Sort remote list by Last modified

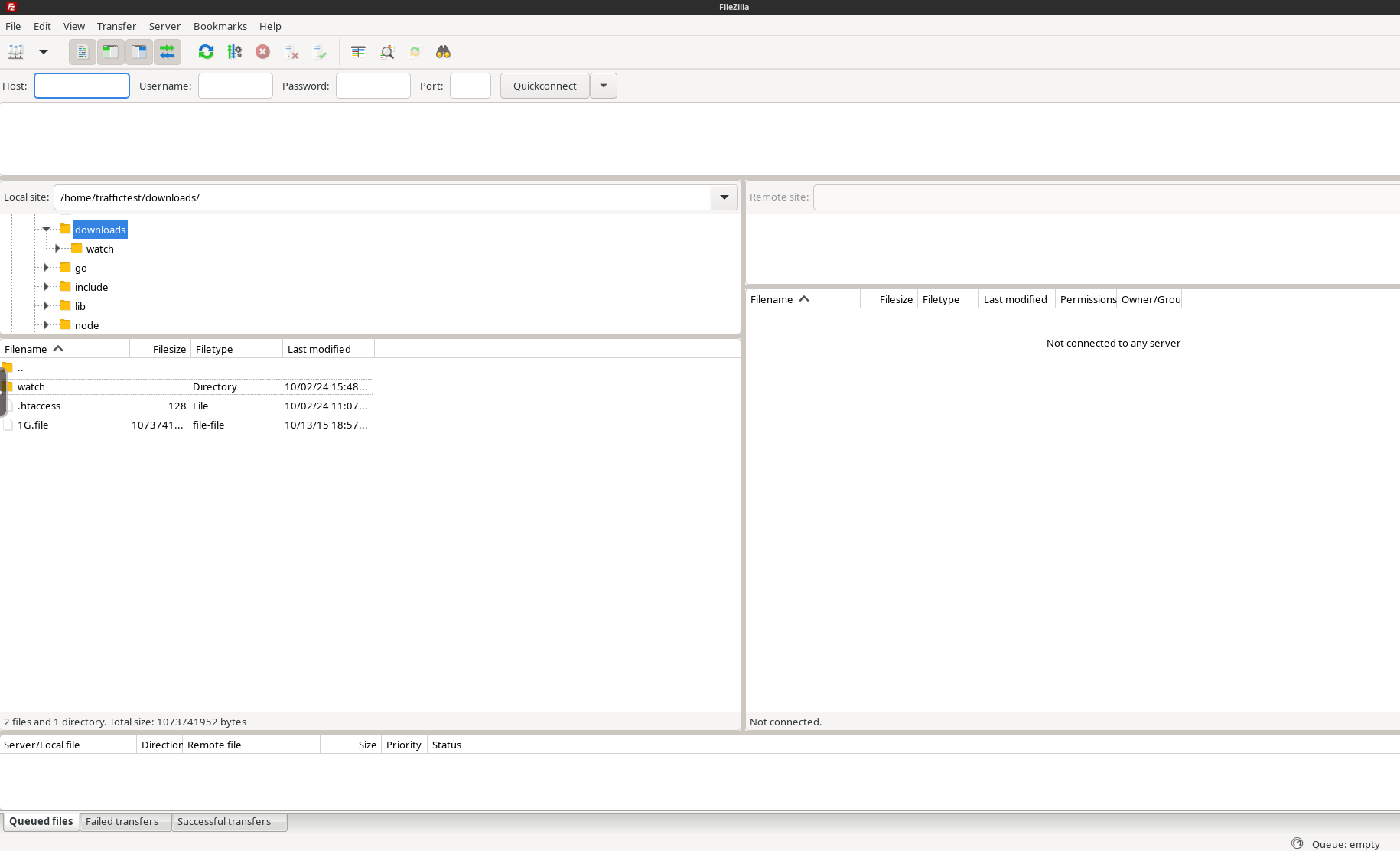[x=1017, y=299]
